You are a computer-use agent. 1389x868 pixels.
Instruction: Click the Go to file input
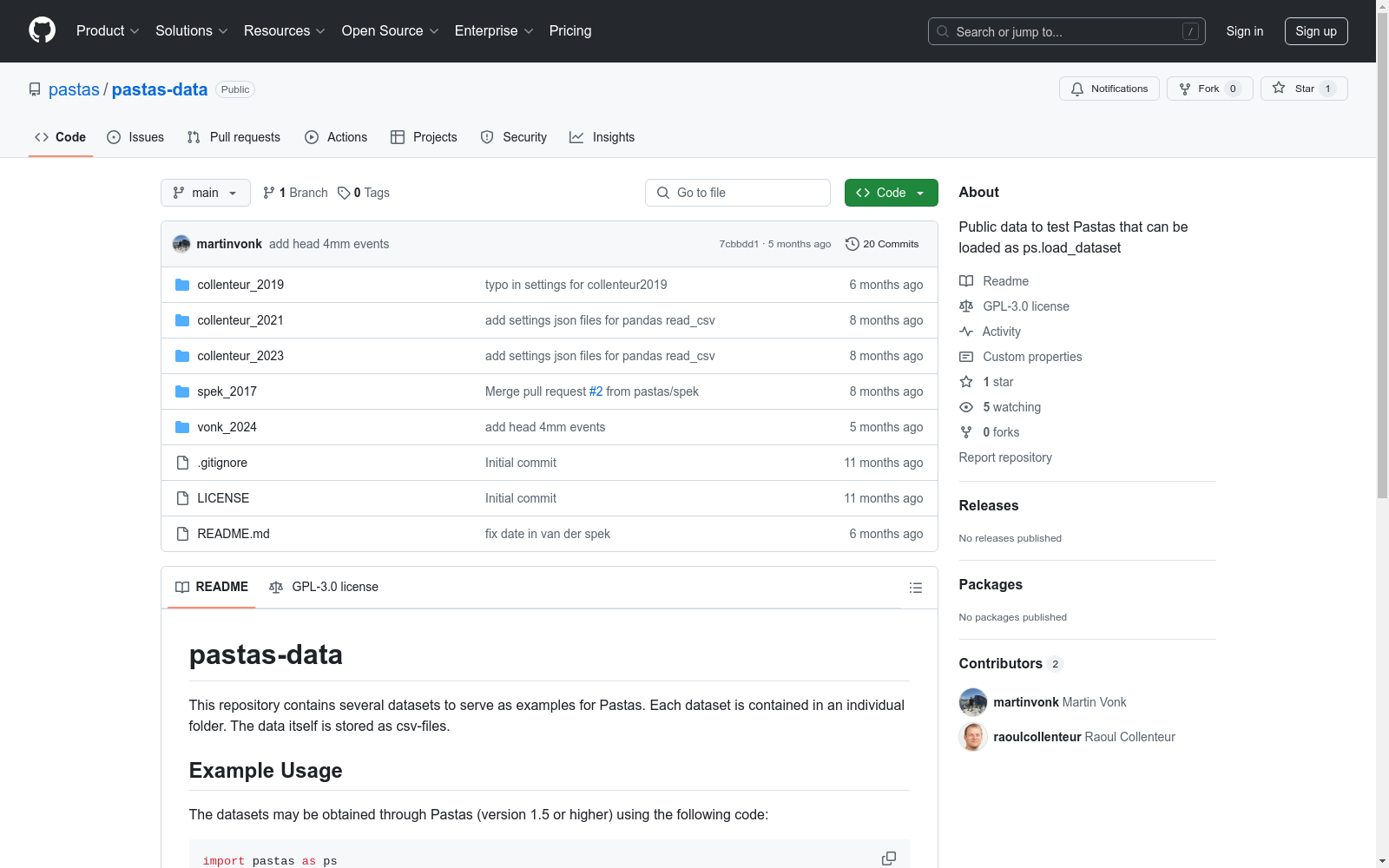[x=738, y=193]
